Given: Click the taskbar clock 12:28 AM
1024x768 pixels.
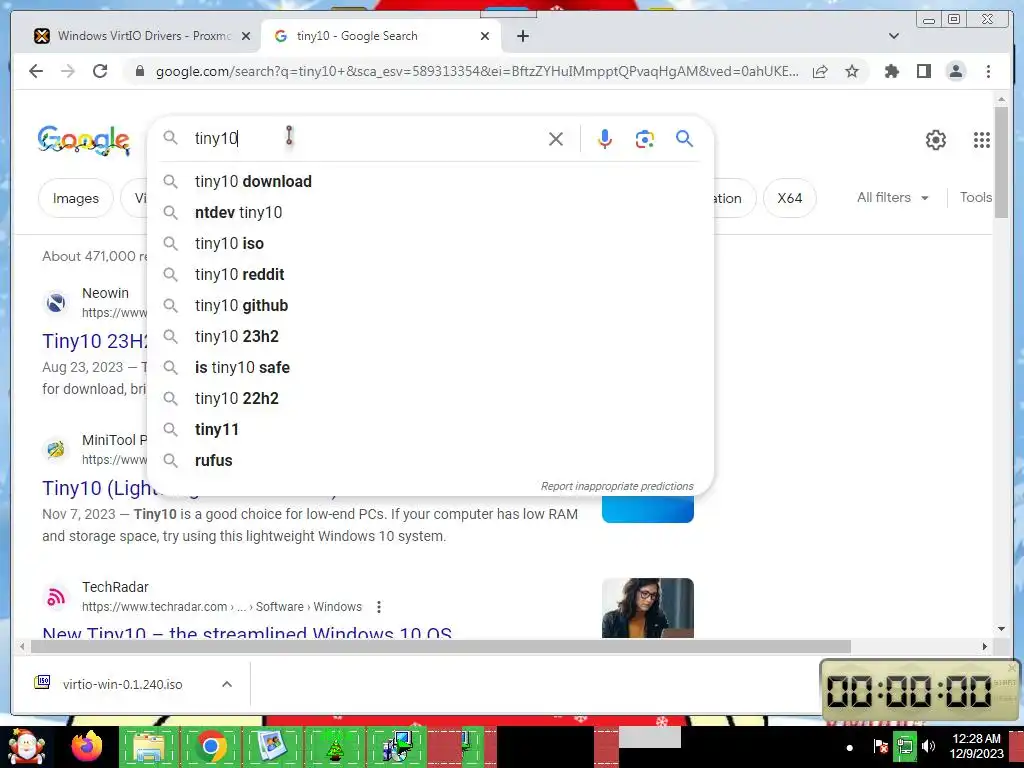Looking at the screenshot, I should coord(976,746).
